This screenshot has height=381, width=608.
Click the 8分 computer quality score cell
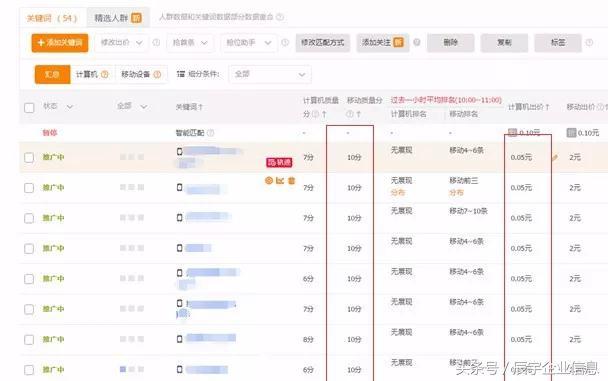click(308, 340)
